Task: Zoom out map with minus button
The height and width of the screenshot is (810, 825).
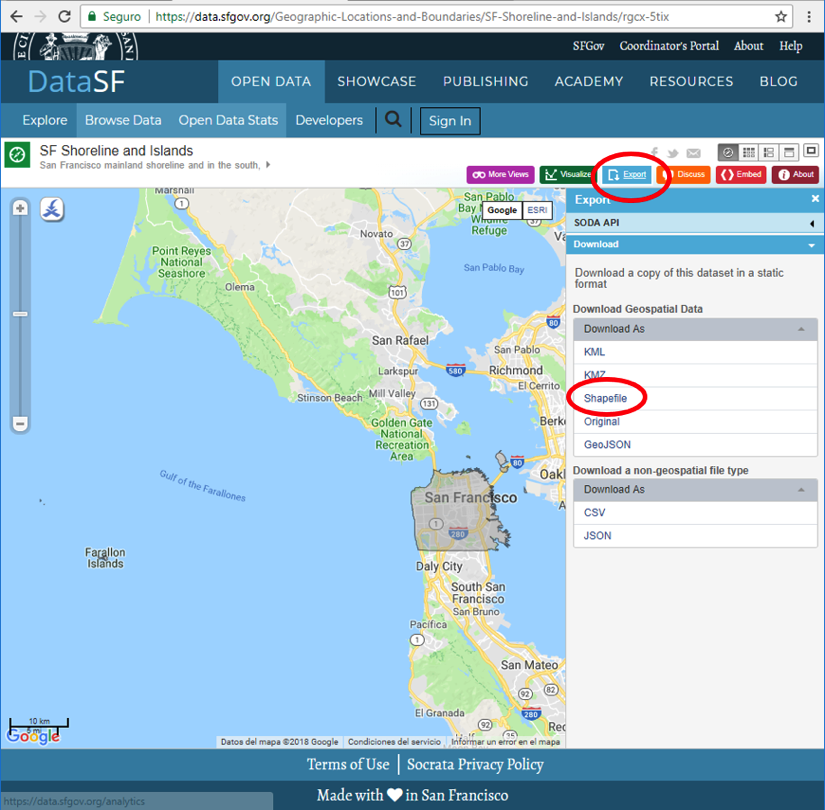Action: coord(20,423)
